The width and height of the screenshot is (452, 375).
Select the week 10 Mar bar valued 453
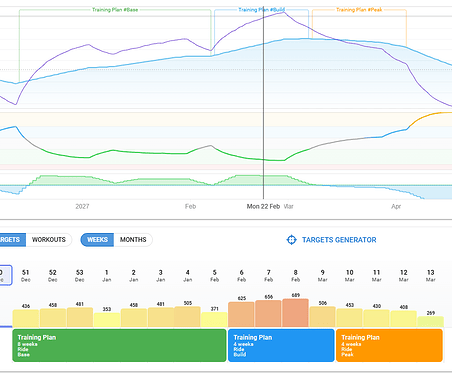click(350, 318)
